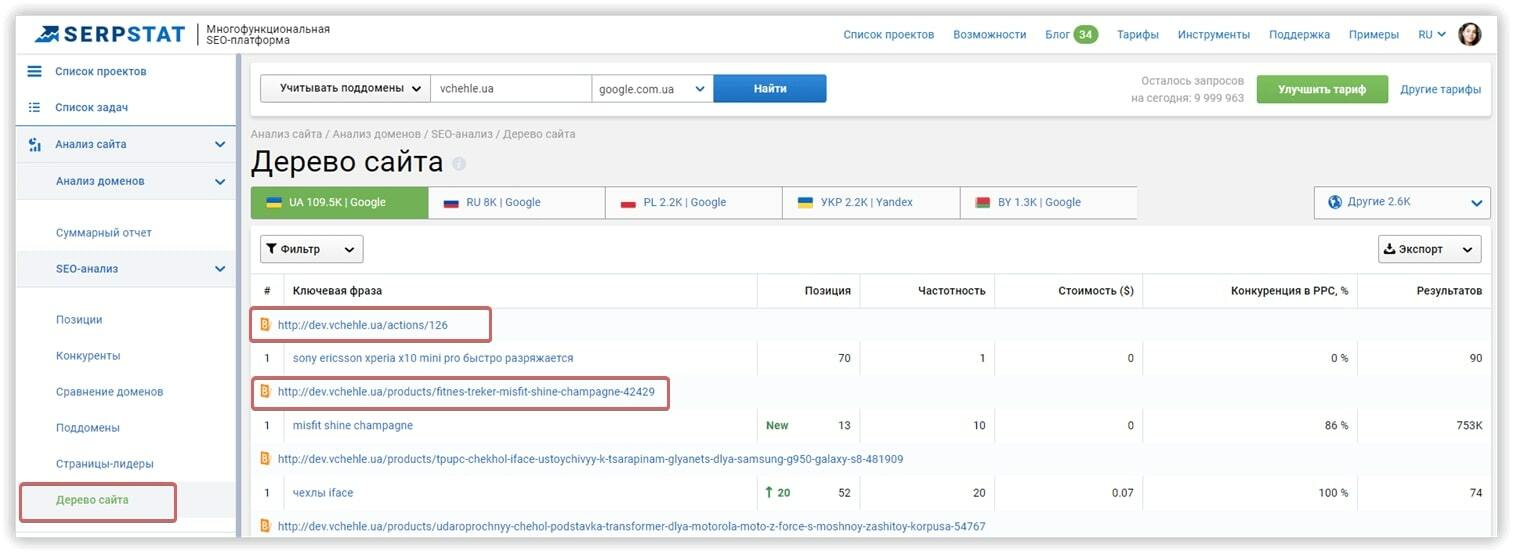1513x553 pixels.
Task: Open Примеры in the top navigation
Action: [1374, 34]
